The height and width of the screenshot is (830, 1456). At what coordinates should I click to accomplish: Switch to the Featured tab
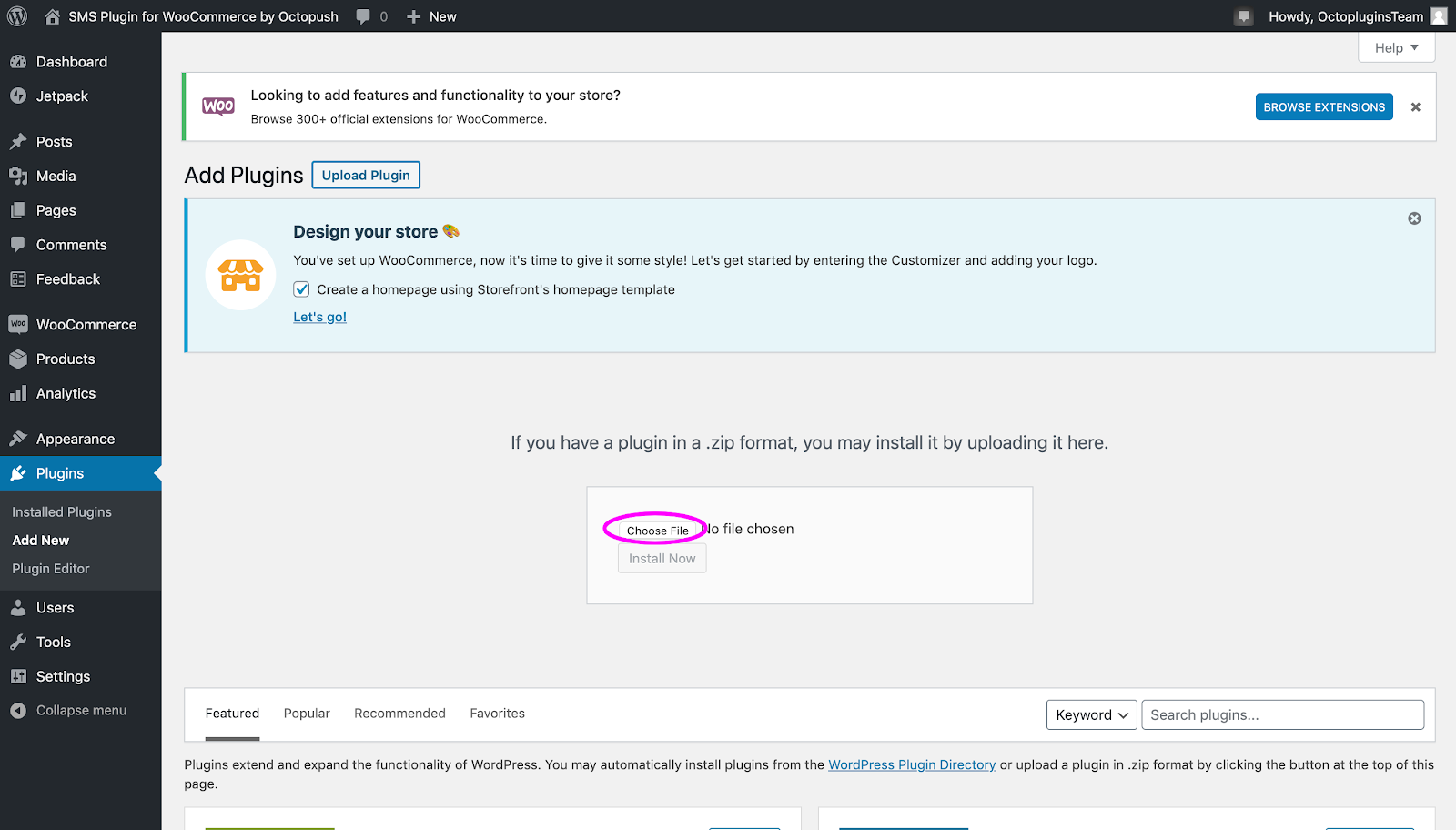point(232,714)
